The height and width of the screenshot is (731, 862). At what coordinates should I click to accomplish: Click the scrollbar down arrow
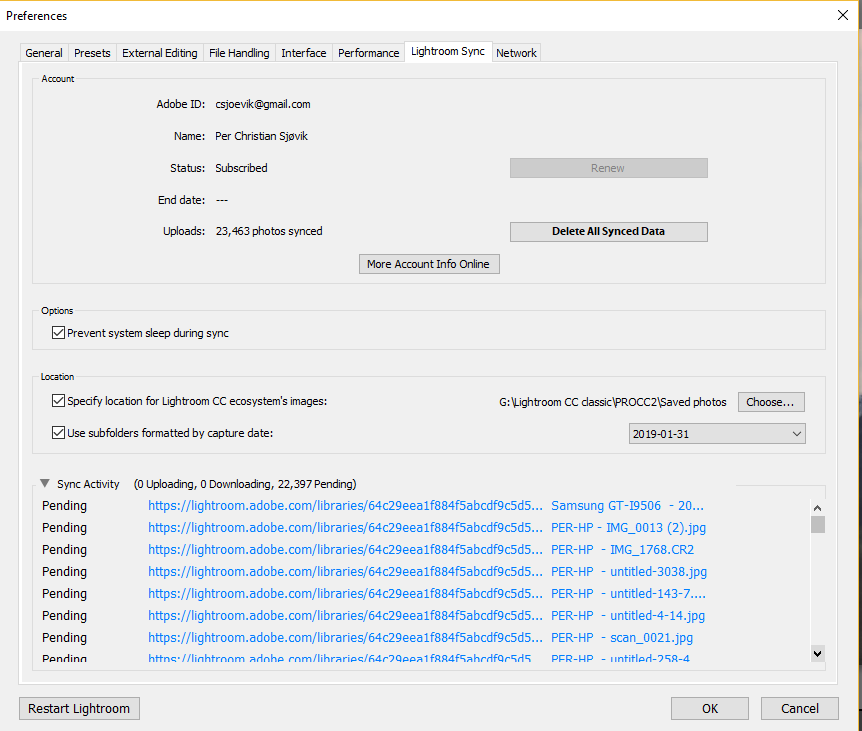(817, 653)
